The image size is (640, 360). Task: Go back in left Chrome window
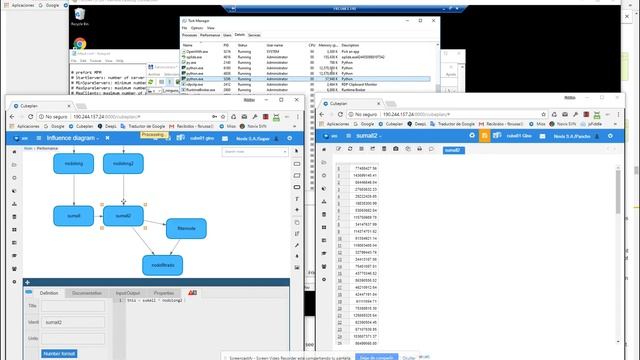click(12, 117)
